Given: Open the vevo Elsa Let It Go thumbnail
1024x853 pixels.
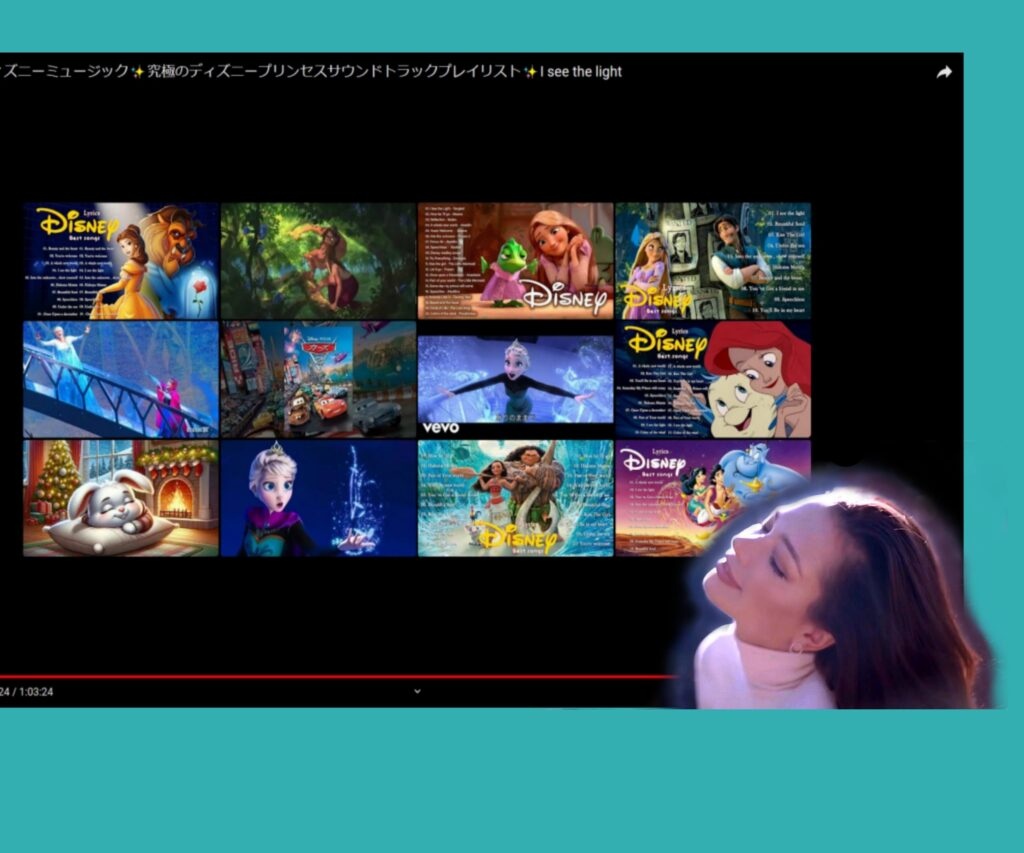Looking at the screenshot, I should [515, 379].
